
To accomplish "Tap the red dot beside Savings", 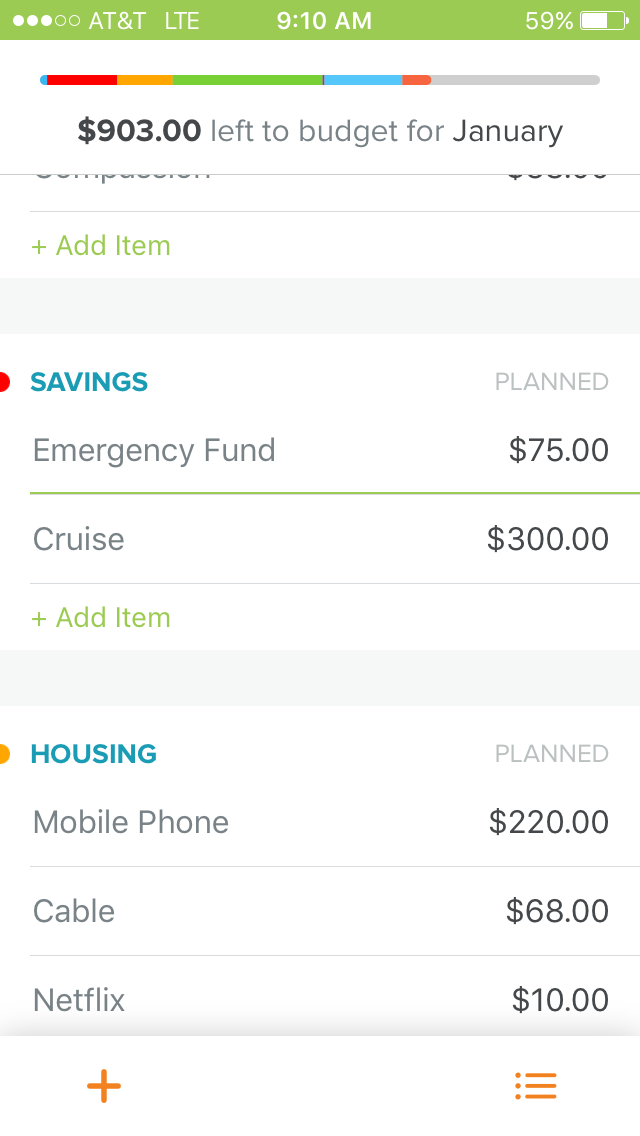I will pos(4,382).
